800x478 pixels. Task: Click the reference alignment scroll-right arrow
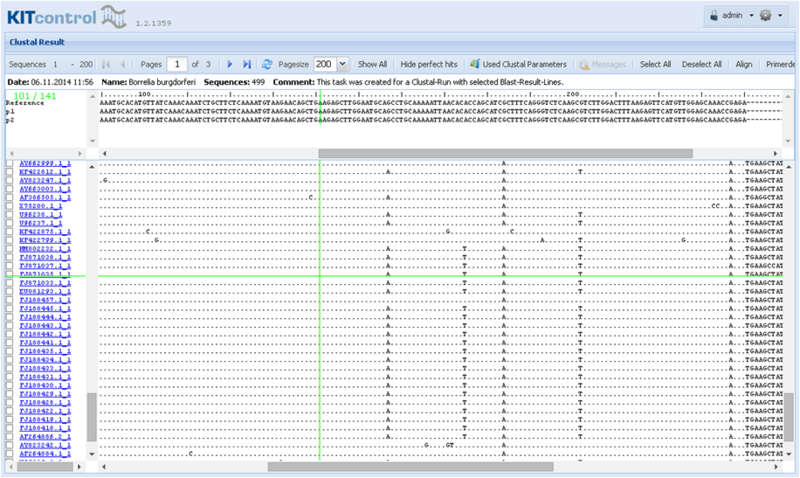(776, 153)
